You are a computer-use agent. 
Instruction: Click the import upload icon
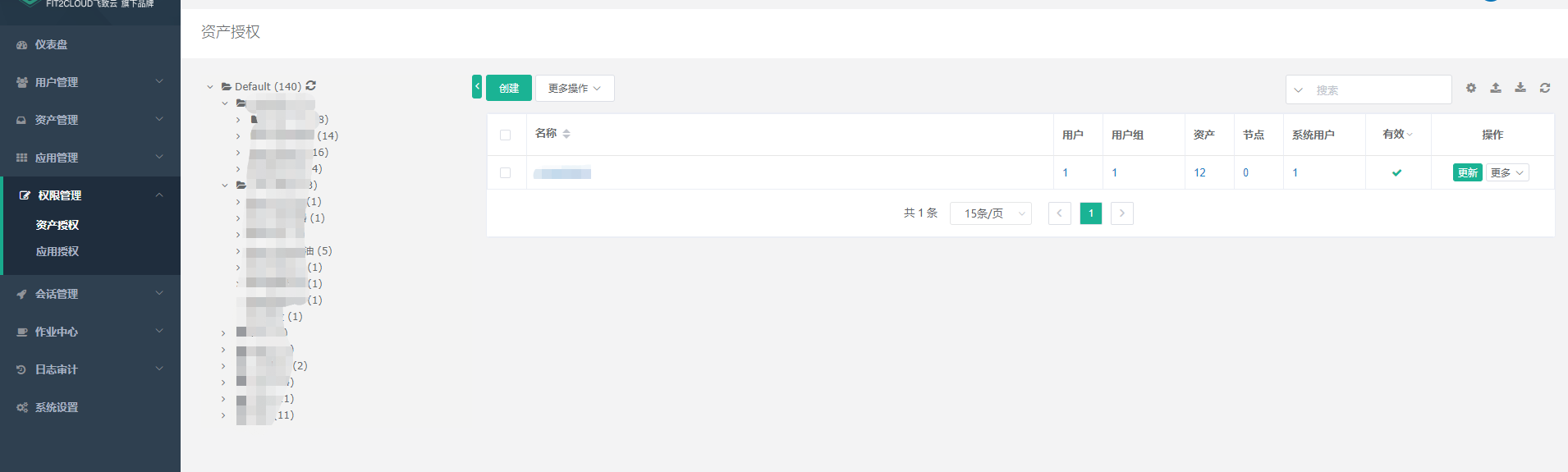(x=1496, y=88)
